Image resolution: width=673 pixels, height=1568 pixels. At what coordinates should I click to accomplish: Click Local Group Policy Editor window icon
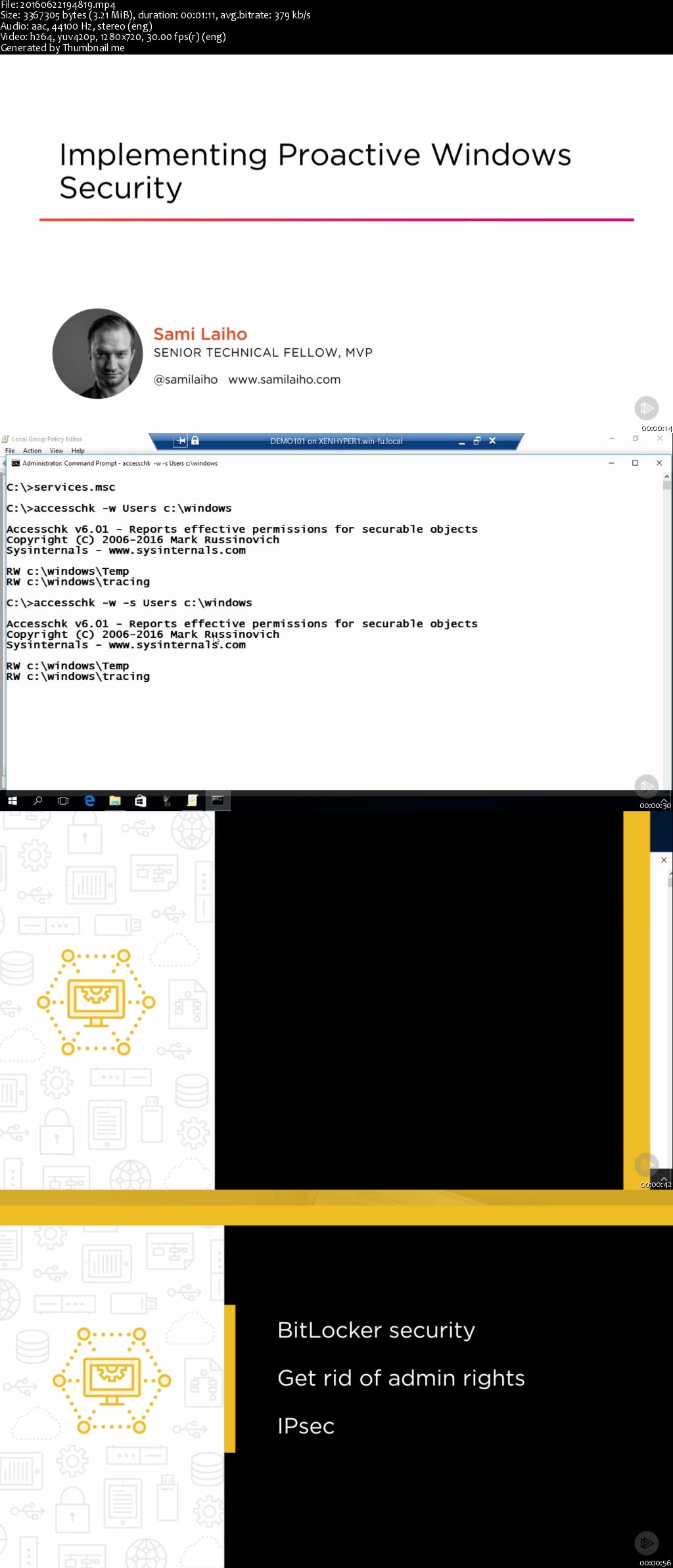pyautogui.click(x=5, y=439)
